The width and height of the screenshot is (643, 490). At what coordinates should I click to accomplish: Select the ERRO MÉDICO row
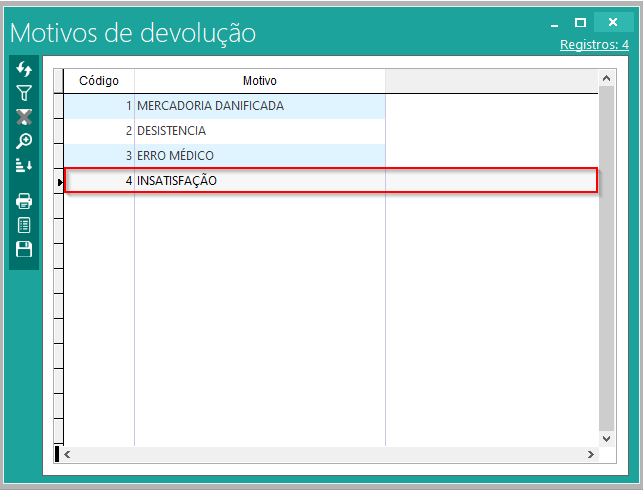coord(175,156)
